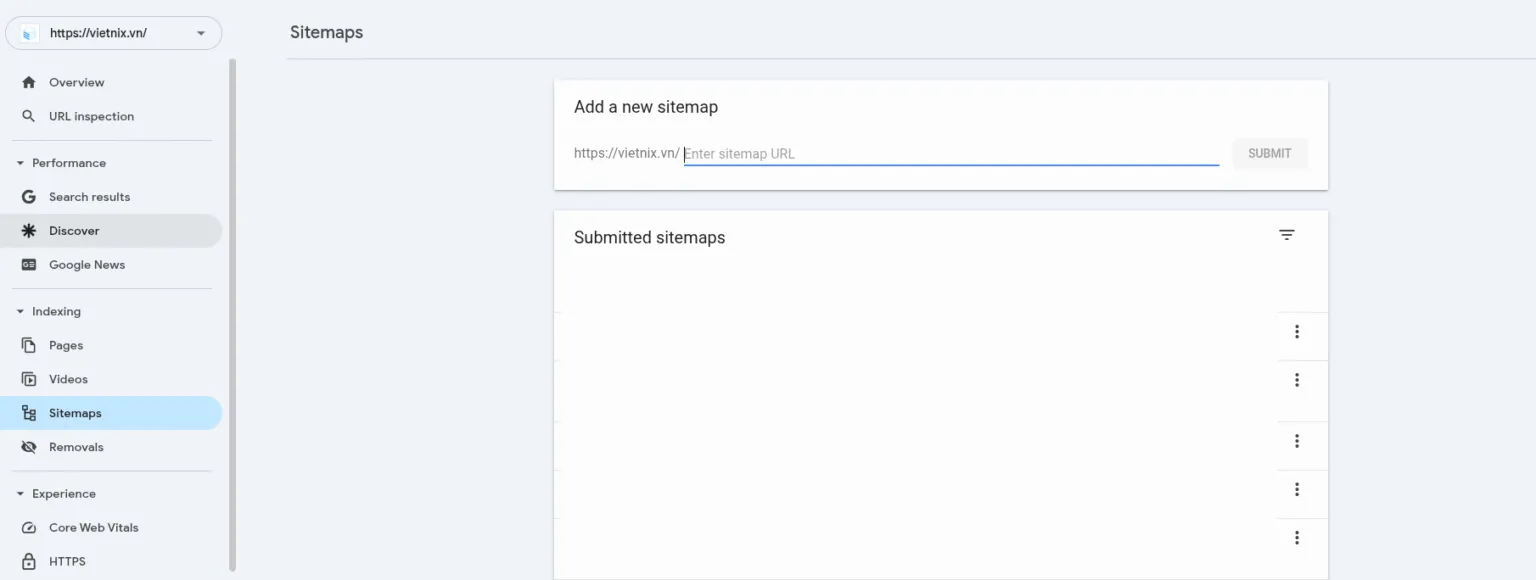This screenshot has width=1536, height=580.
Task: Collapse the Experience section
Action: [x=19, y=493]
